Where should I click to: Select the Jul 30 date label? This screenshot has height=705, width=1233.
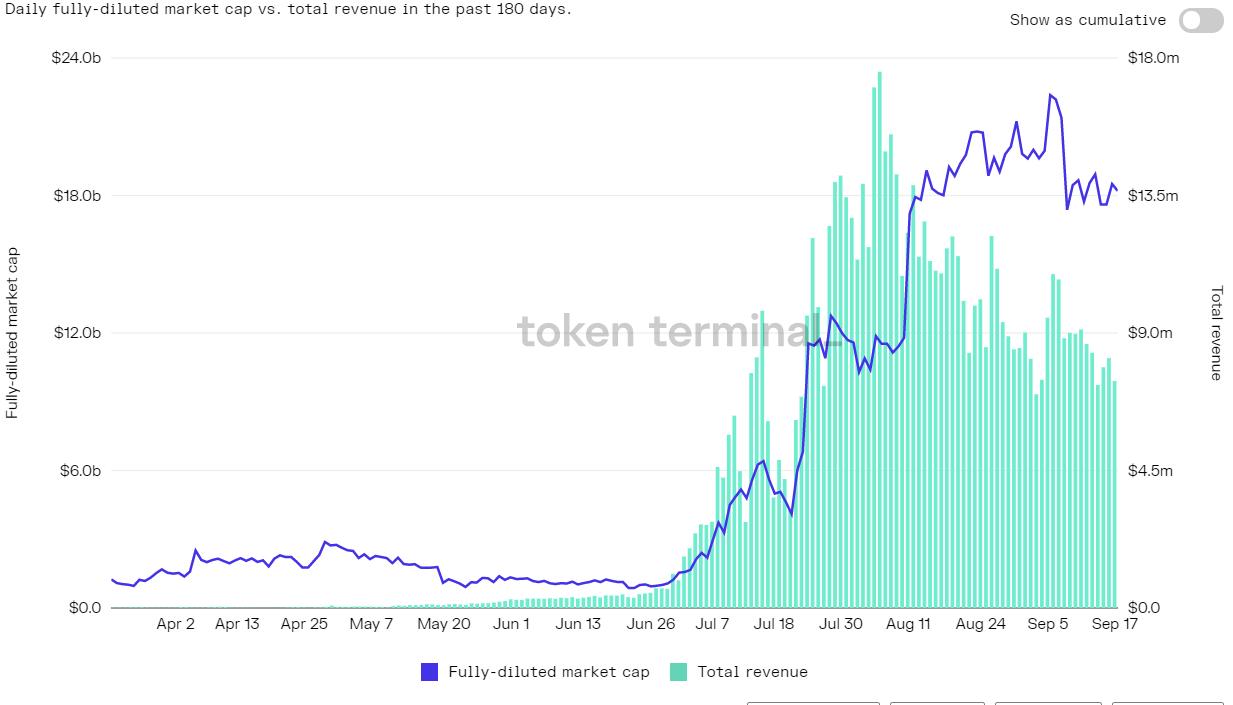pyautogui.click(x=840, y=624)
